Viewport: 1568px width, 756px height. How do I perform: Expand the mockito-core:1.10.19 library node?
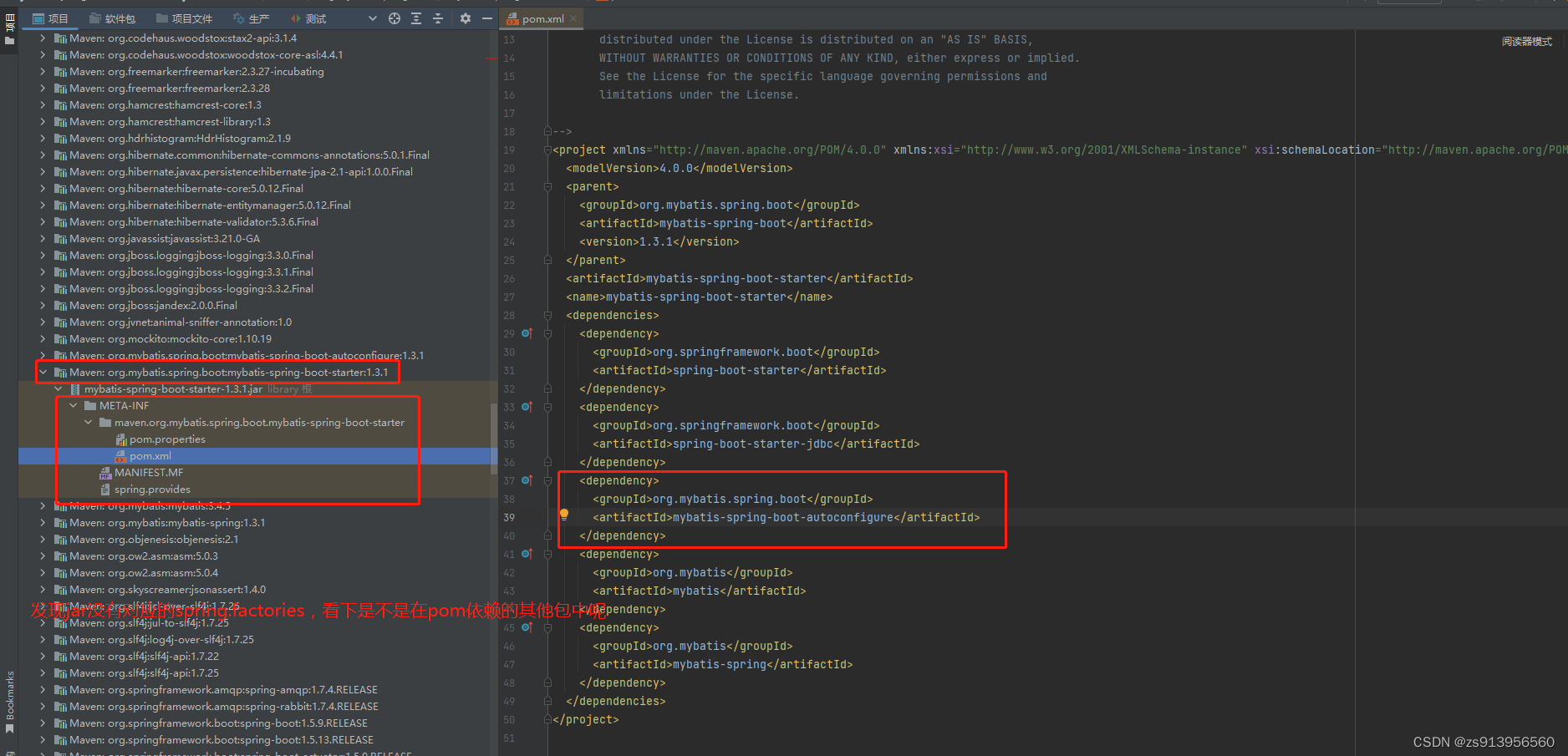(x=43, y=339)
